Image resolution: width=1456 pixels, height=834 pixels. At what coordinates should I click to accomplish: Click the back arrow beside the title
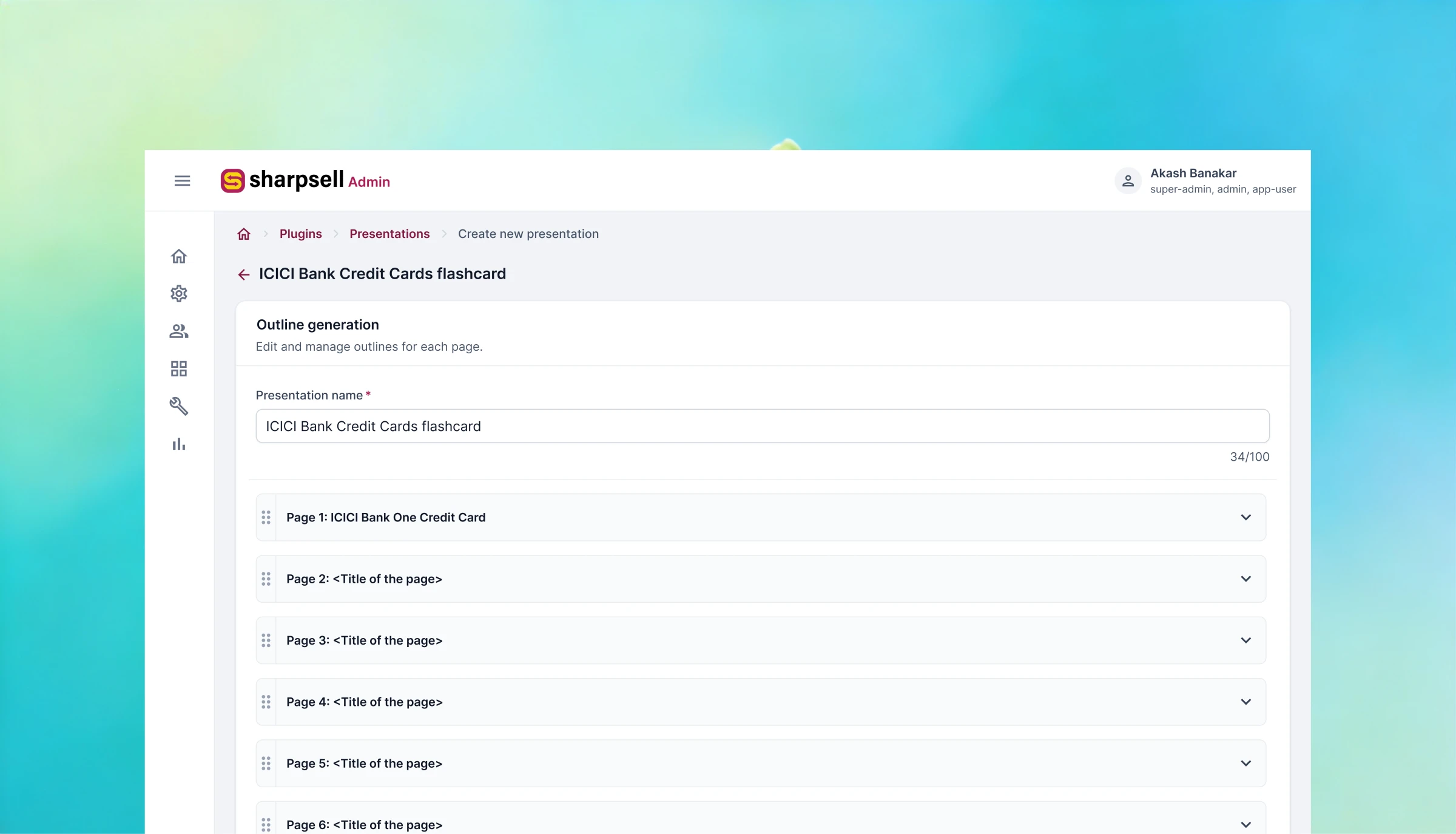(244, 275)
